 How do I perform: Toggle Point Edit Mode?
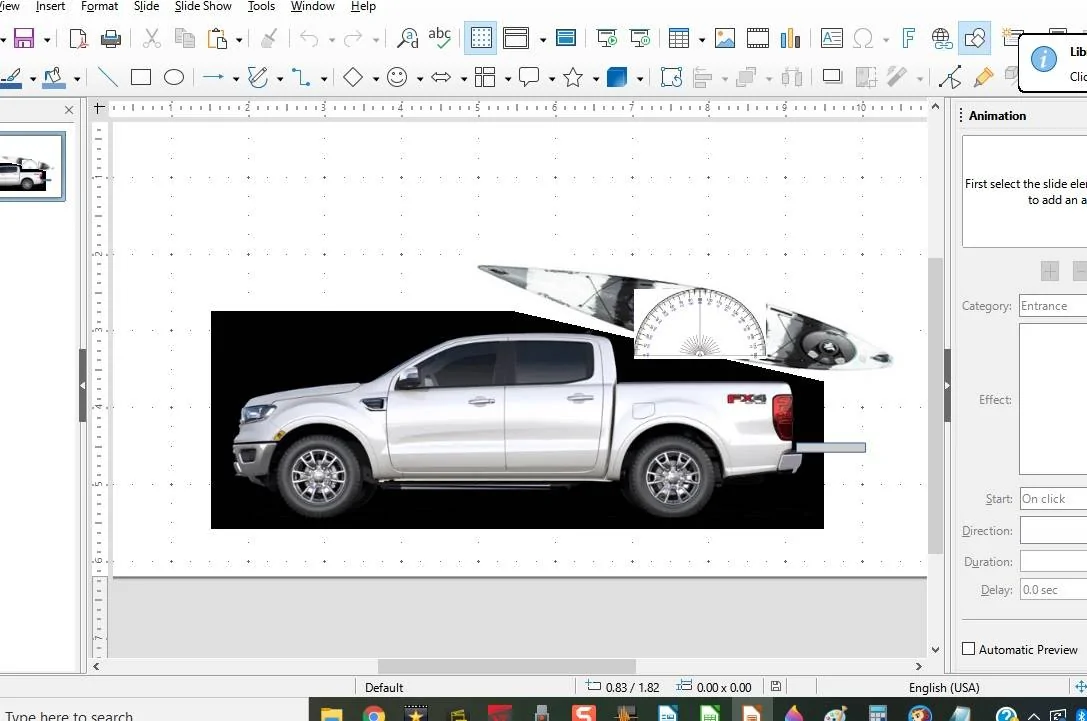(x=950, y=77)
